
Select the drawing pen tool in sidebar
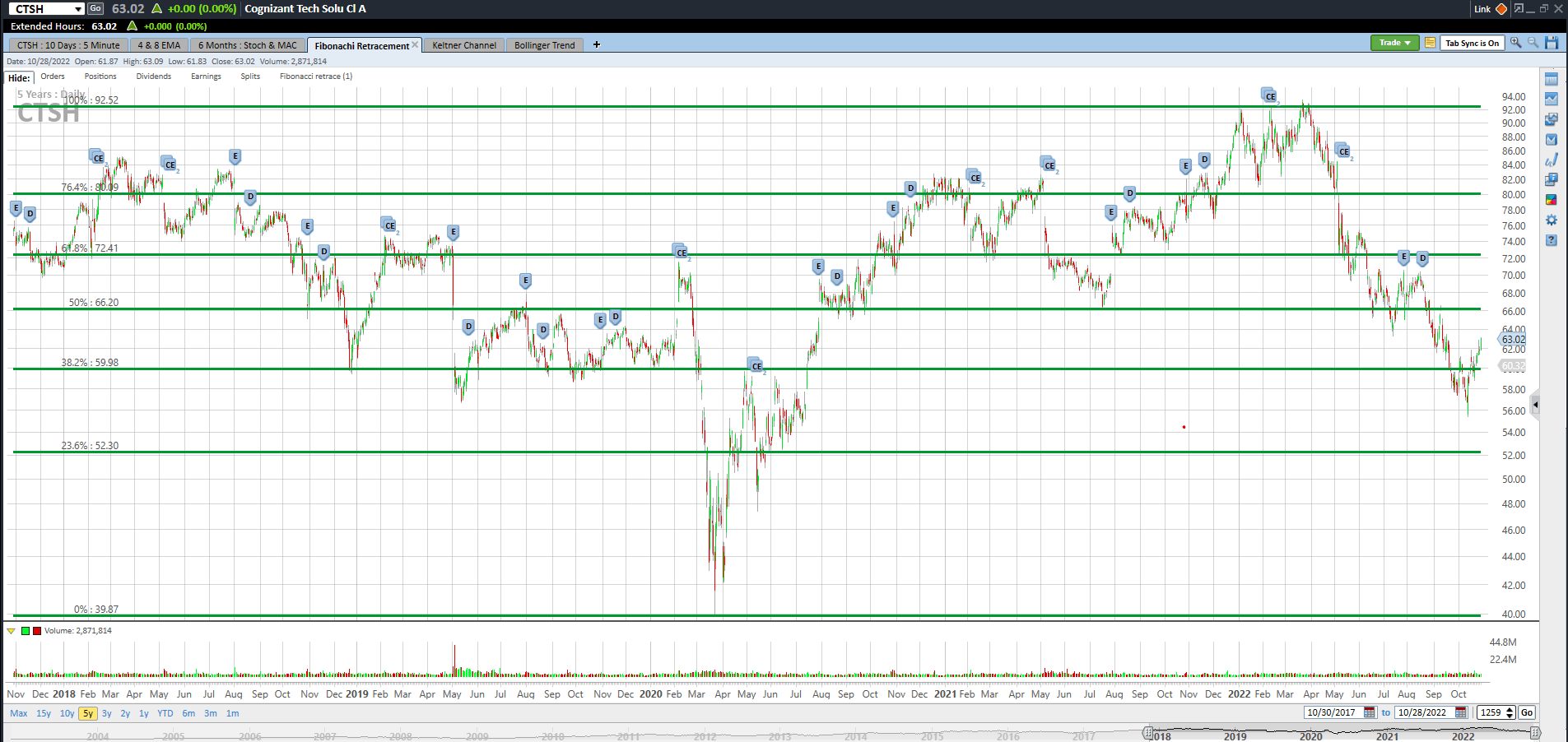[x=1551, y=160]
